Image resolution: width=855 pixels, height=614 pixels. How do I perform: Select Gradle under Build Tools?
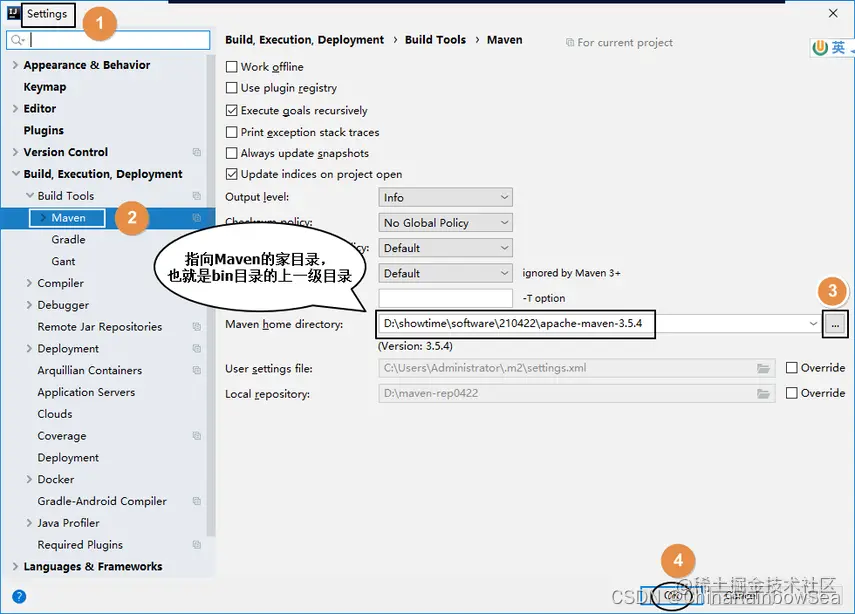click(x=68, y=239)
